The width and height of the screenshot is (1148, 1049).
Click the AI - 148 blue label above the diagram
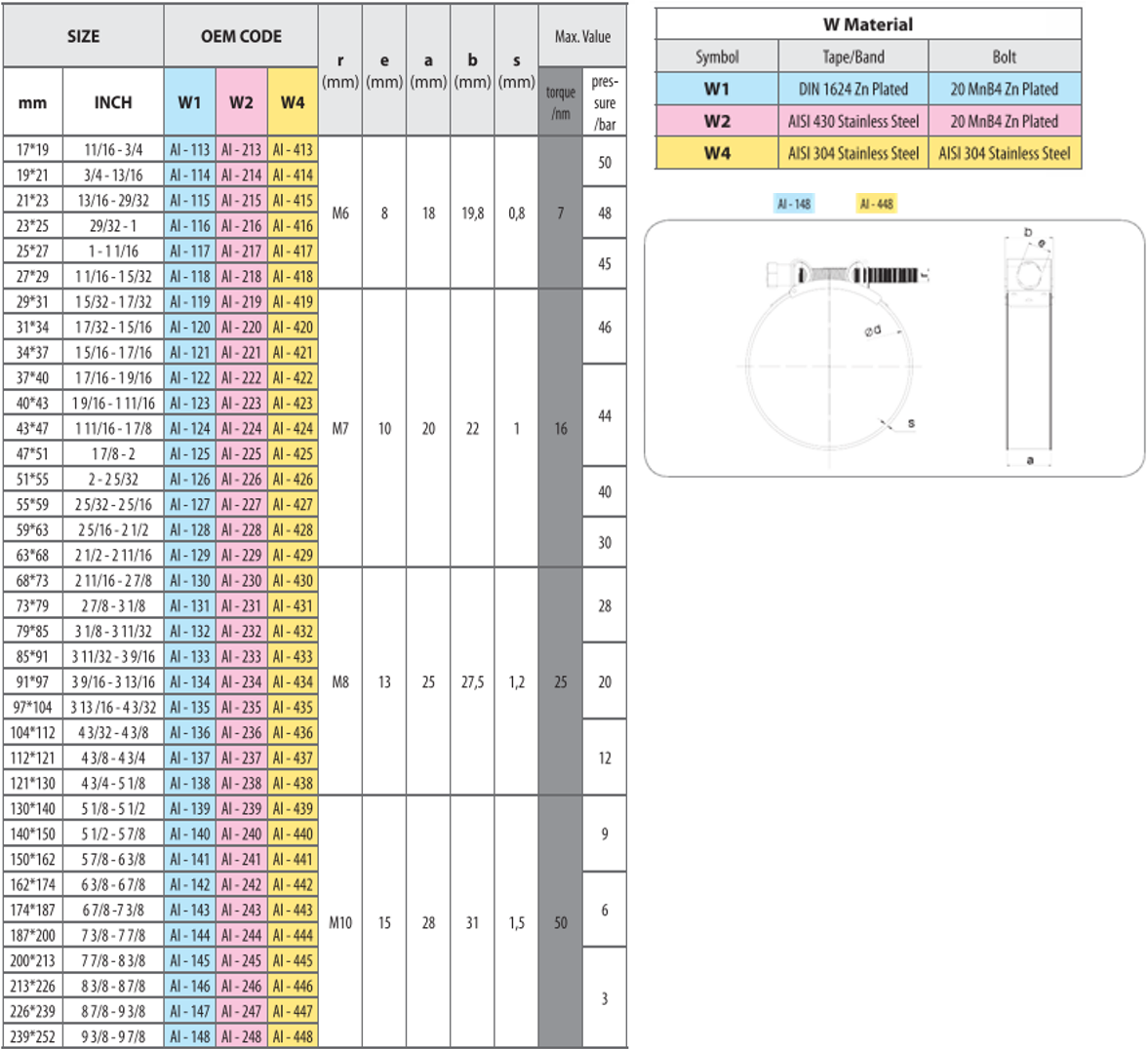(794, 204)
